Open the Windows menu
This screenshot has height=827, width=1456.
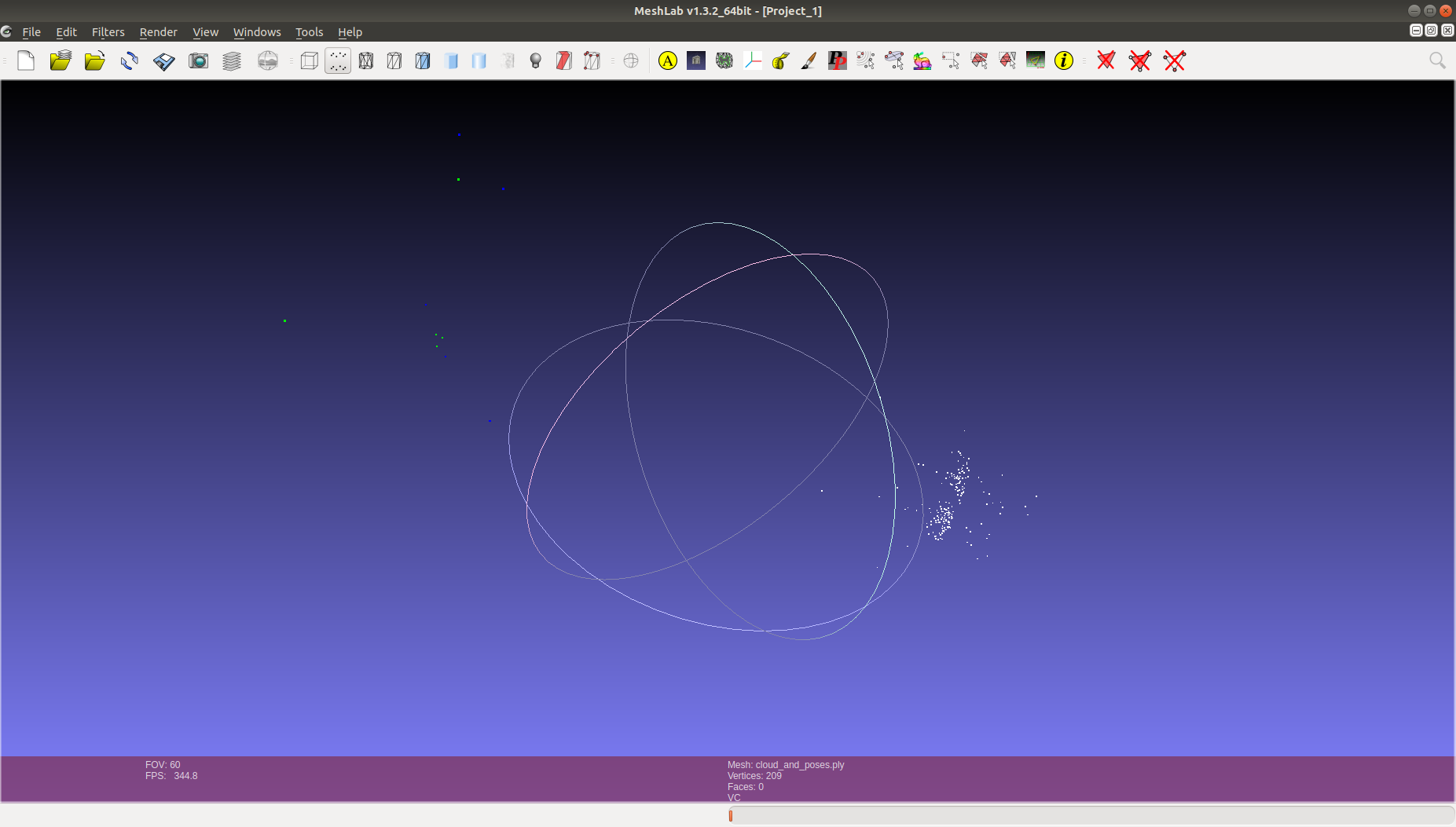(257, 32)
